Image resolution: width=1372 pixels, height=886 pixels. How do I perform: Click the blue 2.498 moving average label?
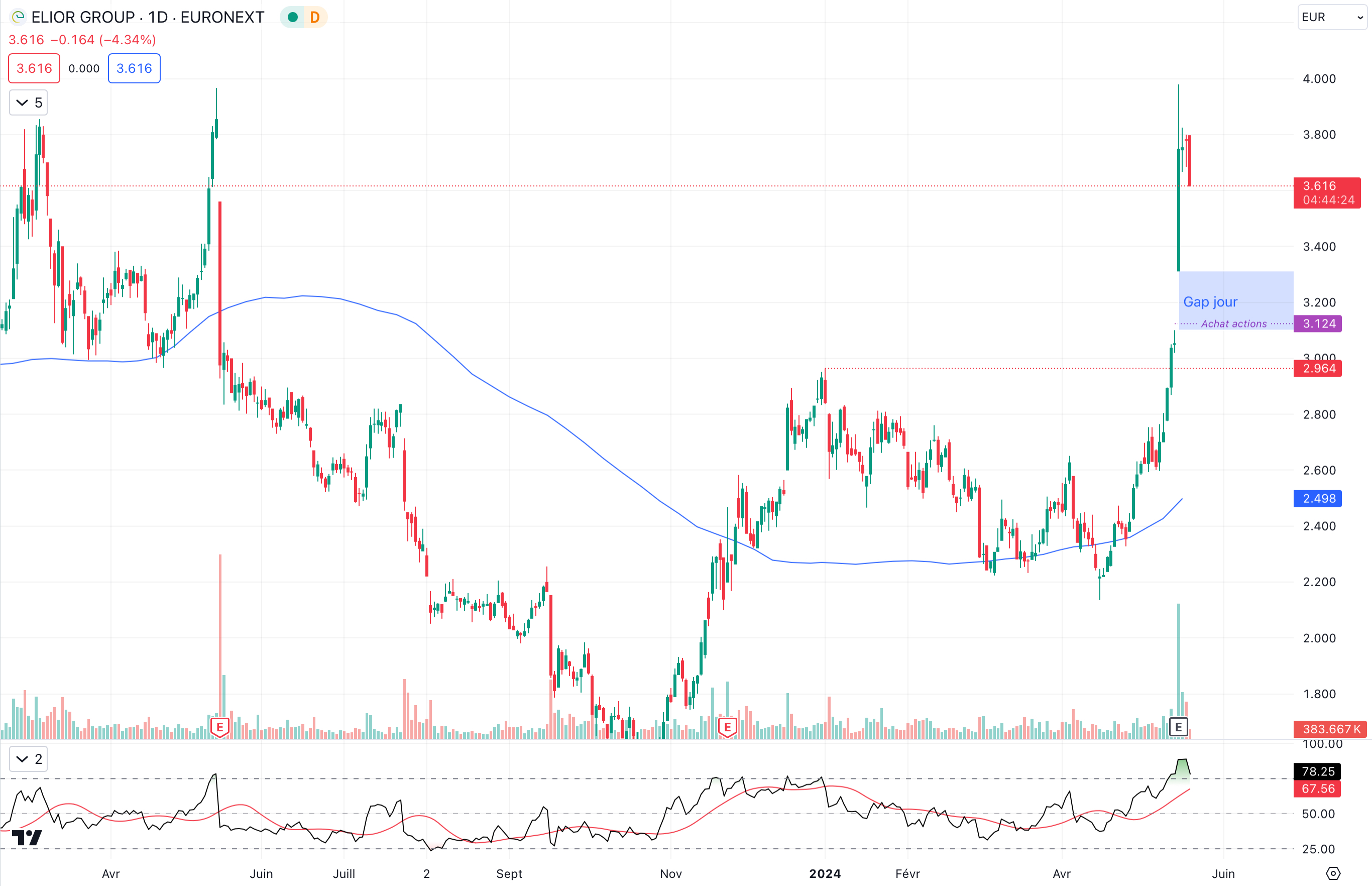(1317, 499)
